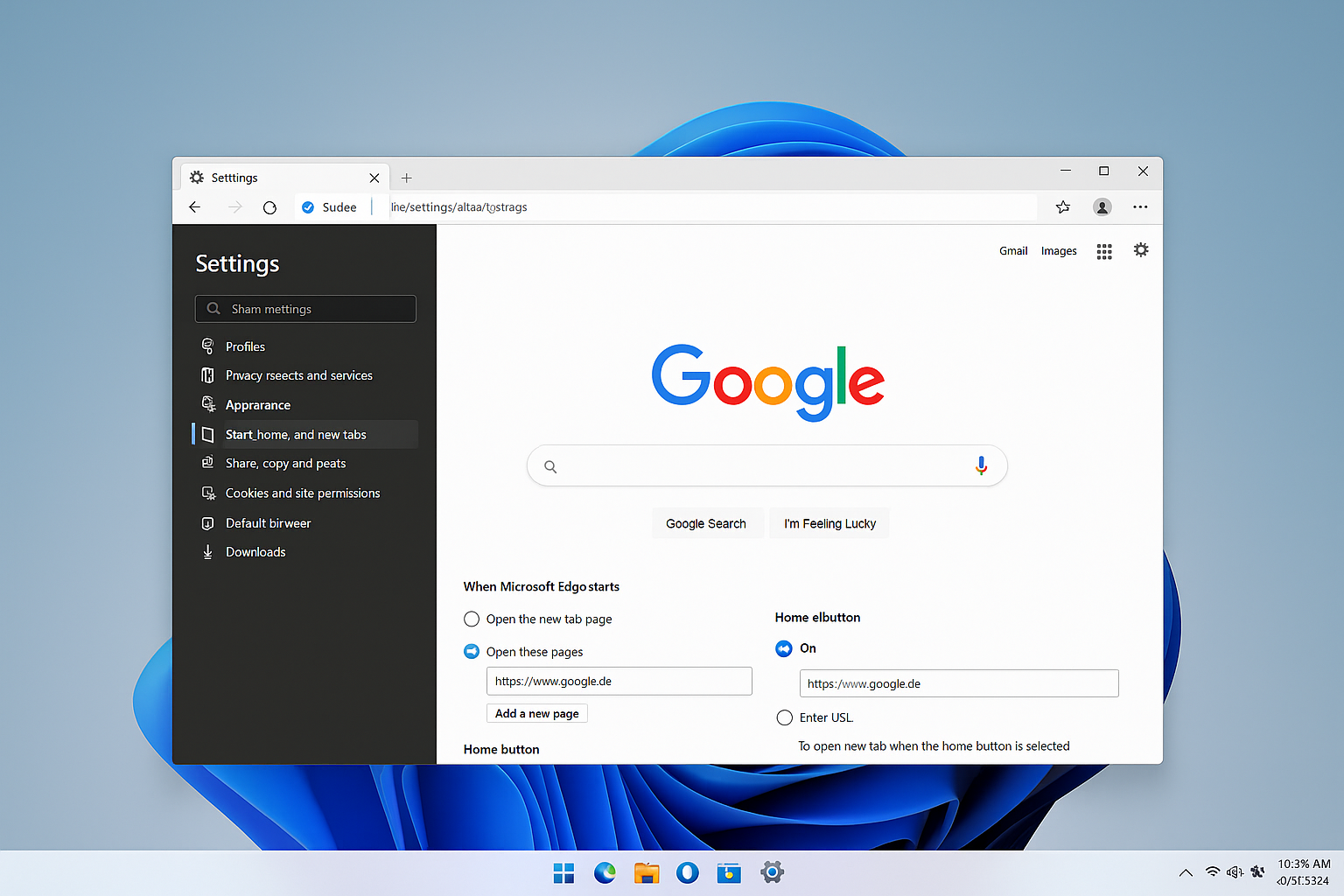Open File Explorer from the taskbar
1344x896 pixels.
pyautogui.click(x=647, y=872)
